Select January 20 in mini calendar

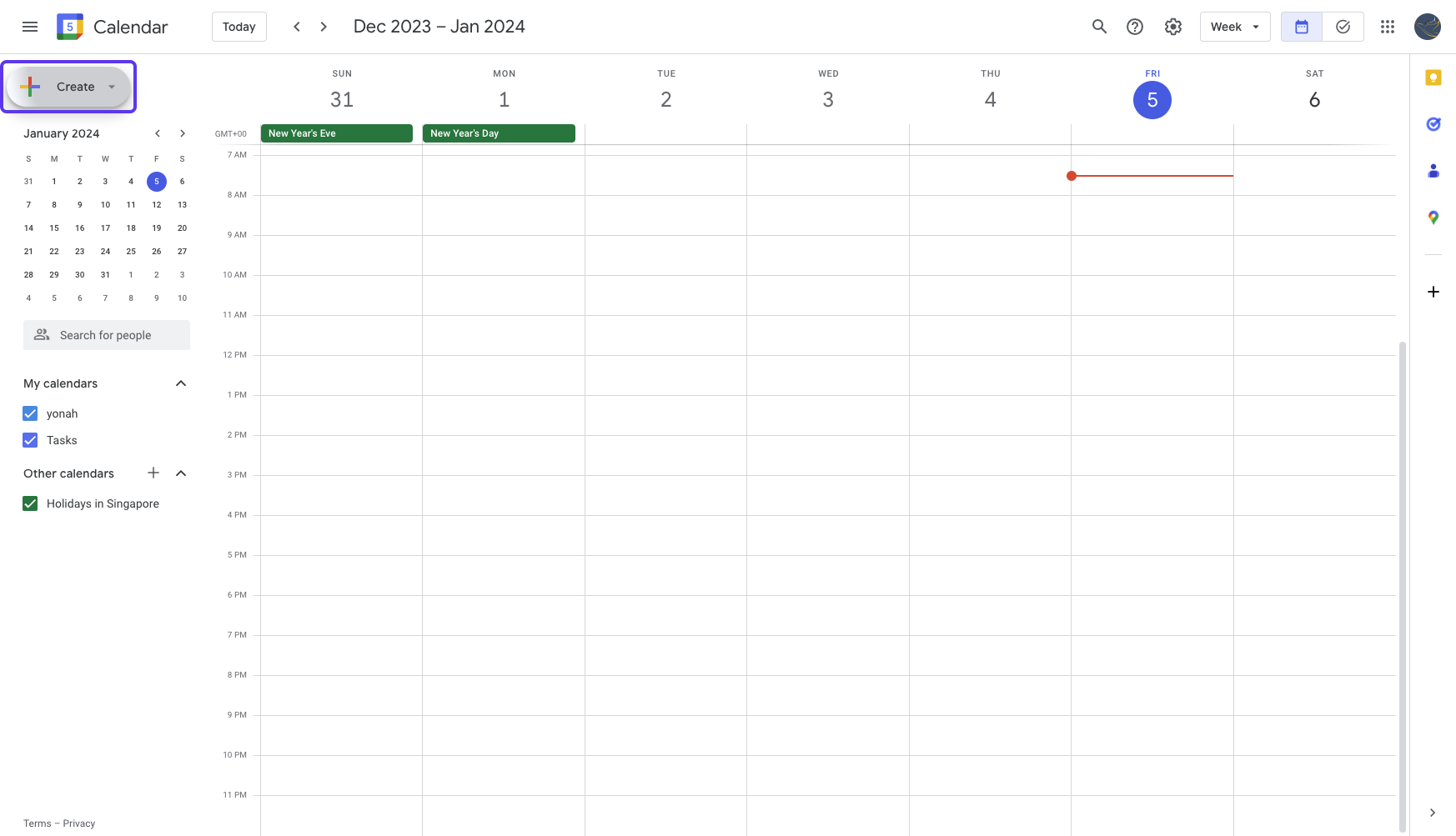pos(182,228)
